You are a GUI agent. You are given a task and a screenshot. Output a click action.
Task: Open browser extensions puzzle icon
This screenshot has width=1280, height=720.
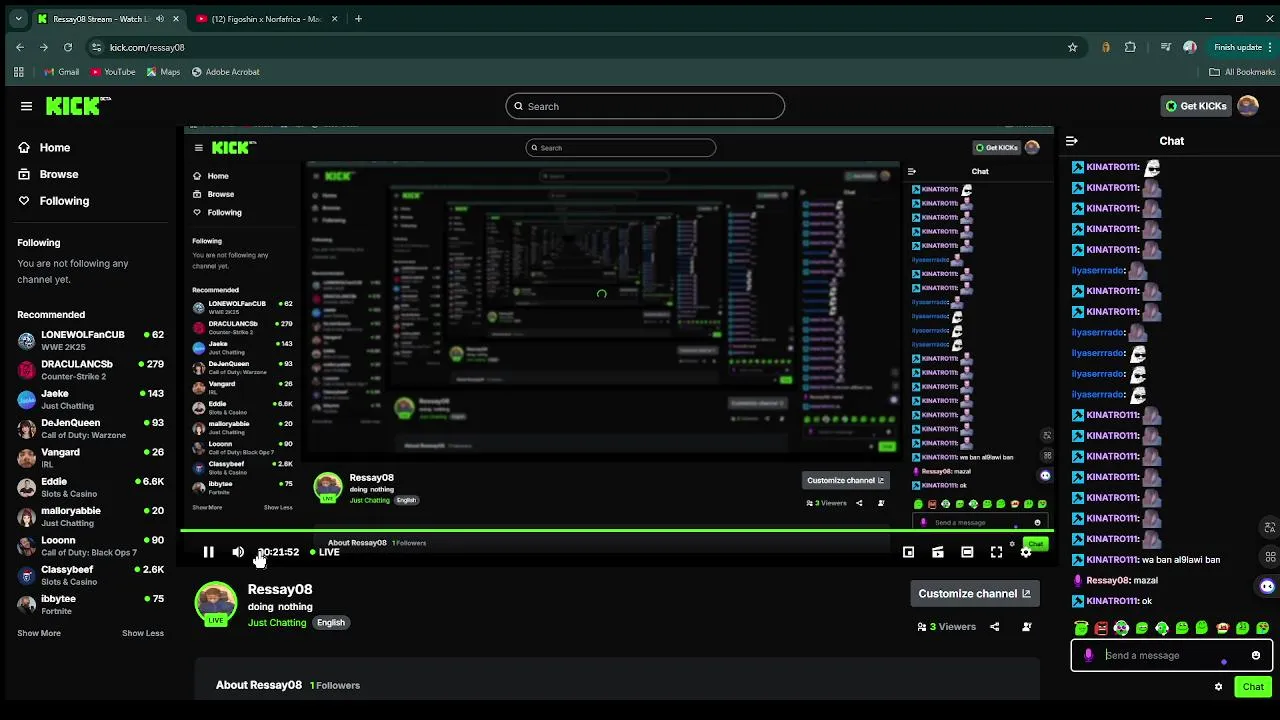pyautogui.click(x=1130, y=47)
